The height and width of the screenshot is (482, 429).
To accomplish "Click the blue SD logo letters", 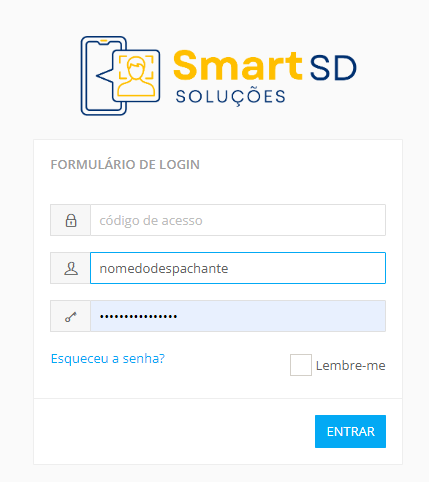I will coord(333,68).
